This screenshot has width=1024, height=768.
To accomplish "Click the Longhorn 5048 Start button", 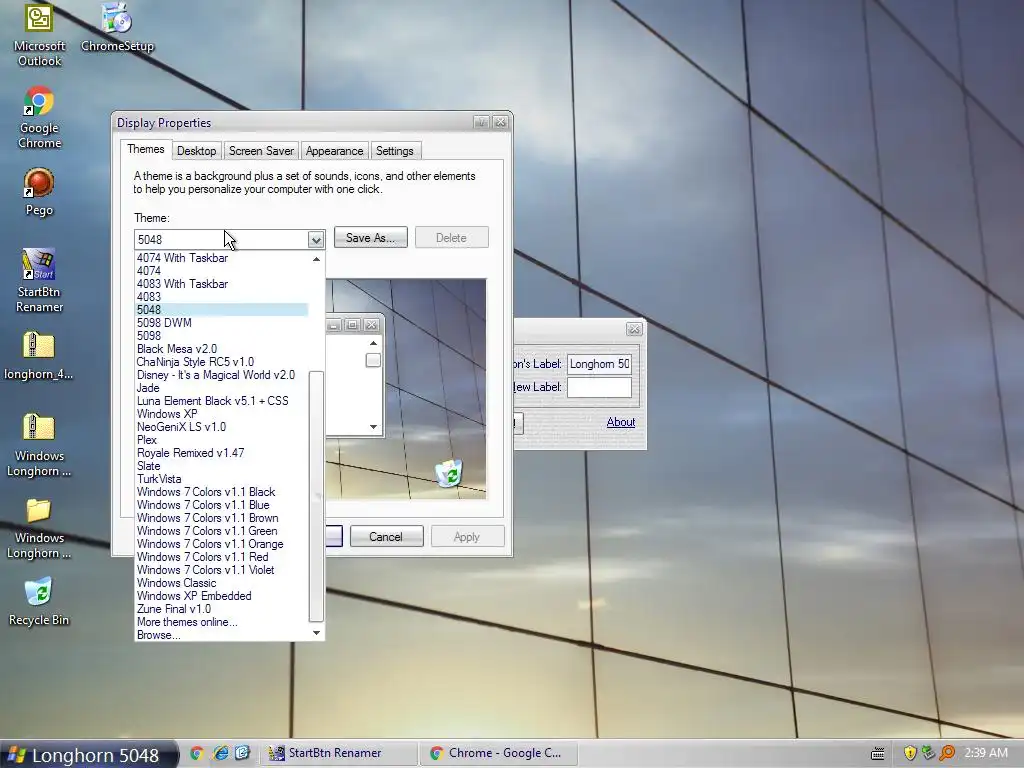I will coord(88,755).
